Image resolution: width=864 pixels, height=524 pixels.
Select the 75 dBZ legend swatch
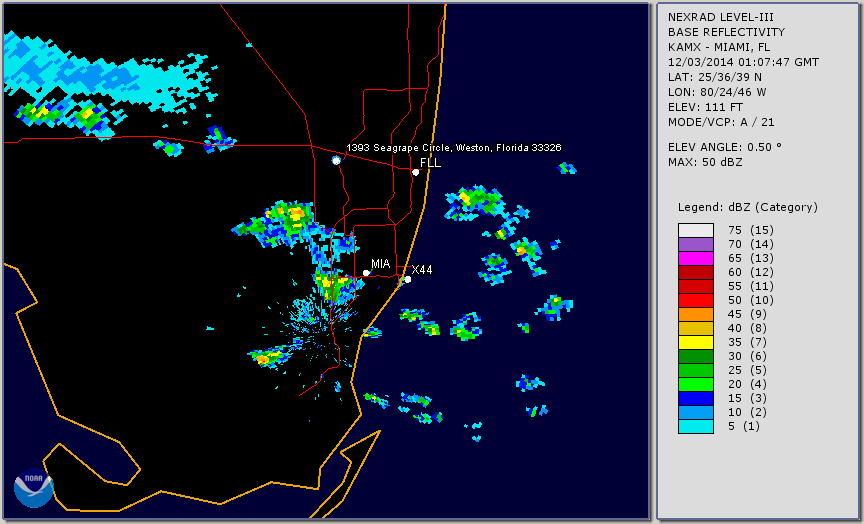pos(696,230)
